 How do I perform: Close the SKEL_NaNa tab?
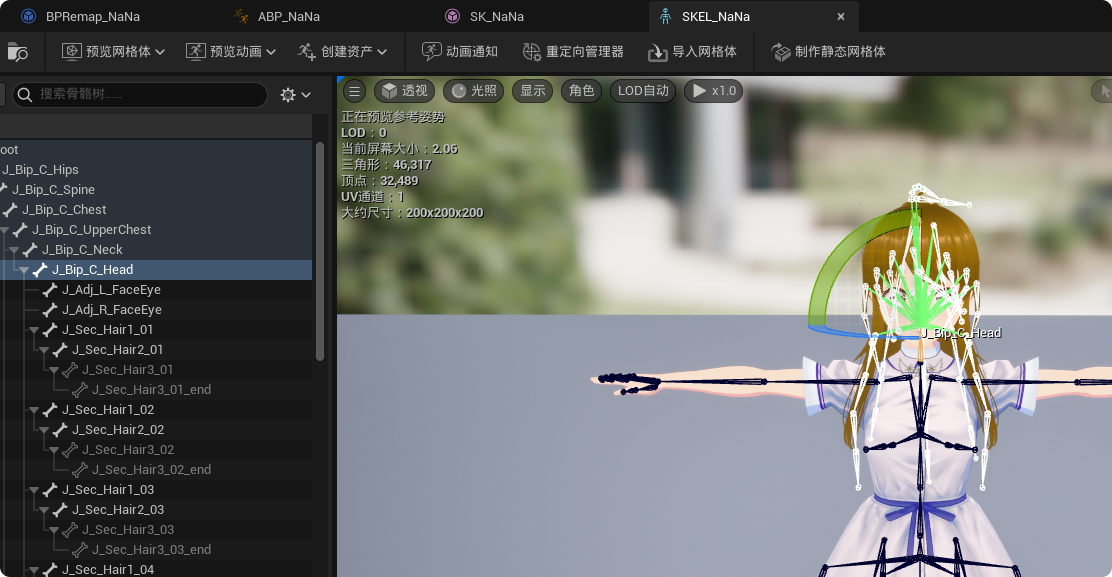(x=840, y=16)
